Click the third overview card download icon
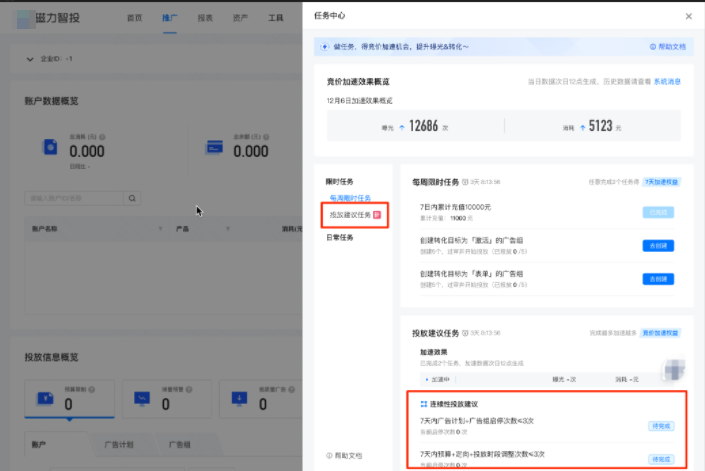Viewport: 705px width, 471px height. pos(239,398)
